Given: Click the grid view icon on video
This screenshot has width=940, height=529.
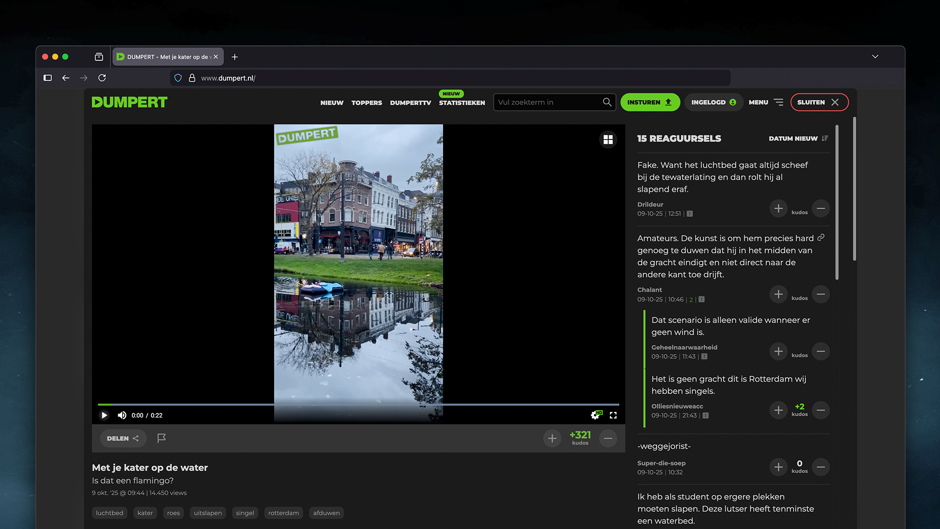Looking at the screenshot, I should [608, 140].
